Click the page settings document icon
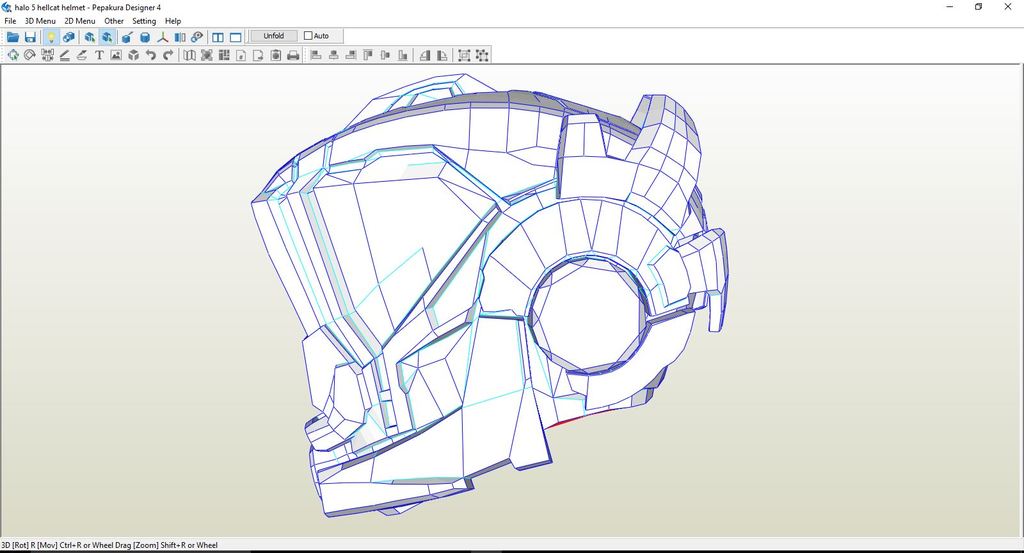1024x553 pixels. (241, 55)
